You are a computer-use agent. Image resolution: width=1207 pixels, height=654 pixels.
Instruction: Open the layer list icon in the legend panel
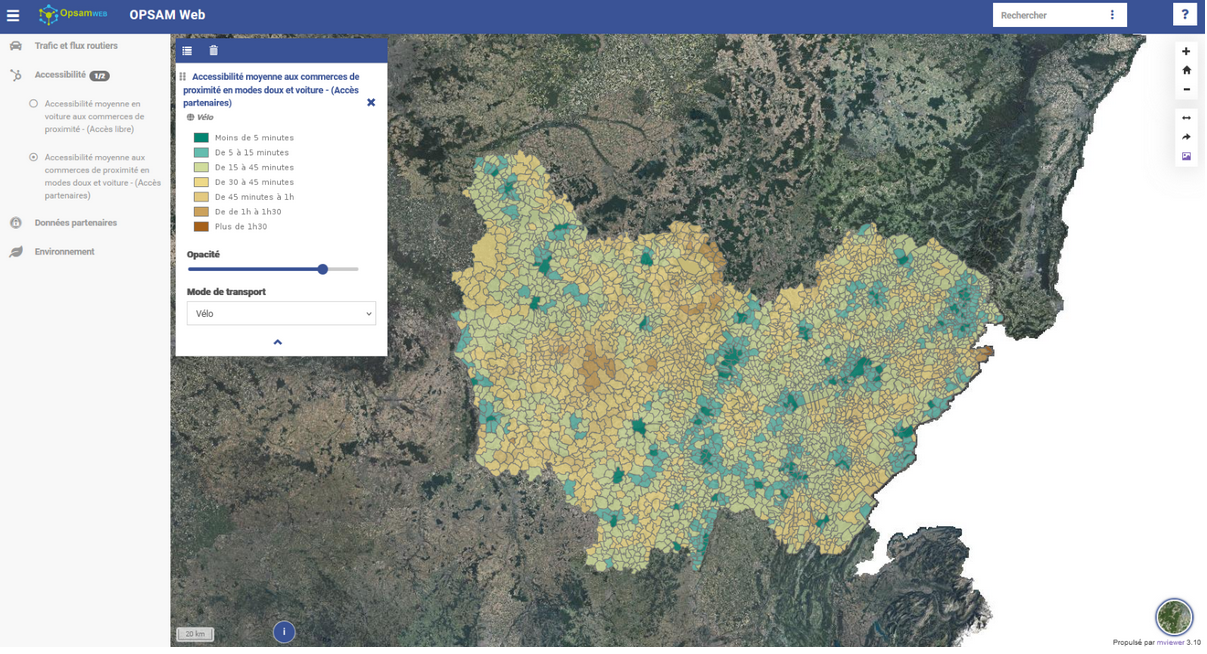coord(187,50)
